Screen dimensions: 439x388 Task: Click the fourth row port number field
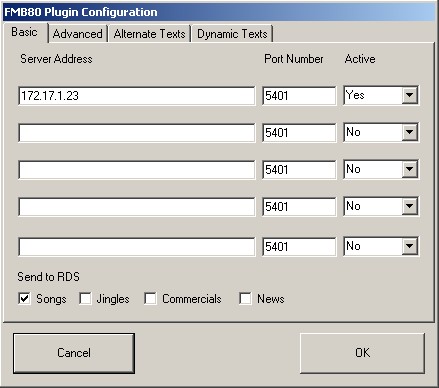click(x=299, y=207)
